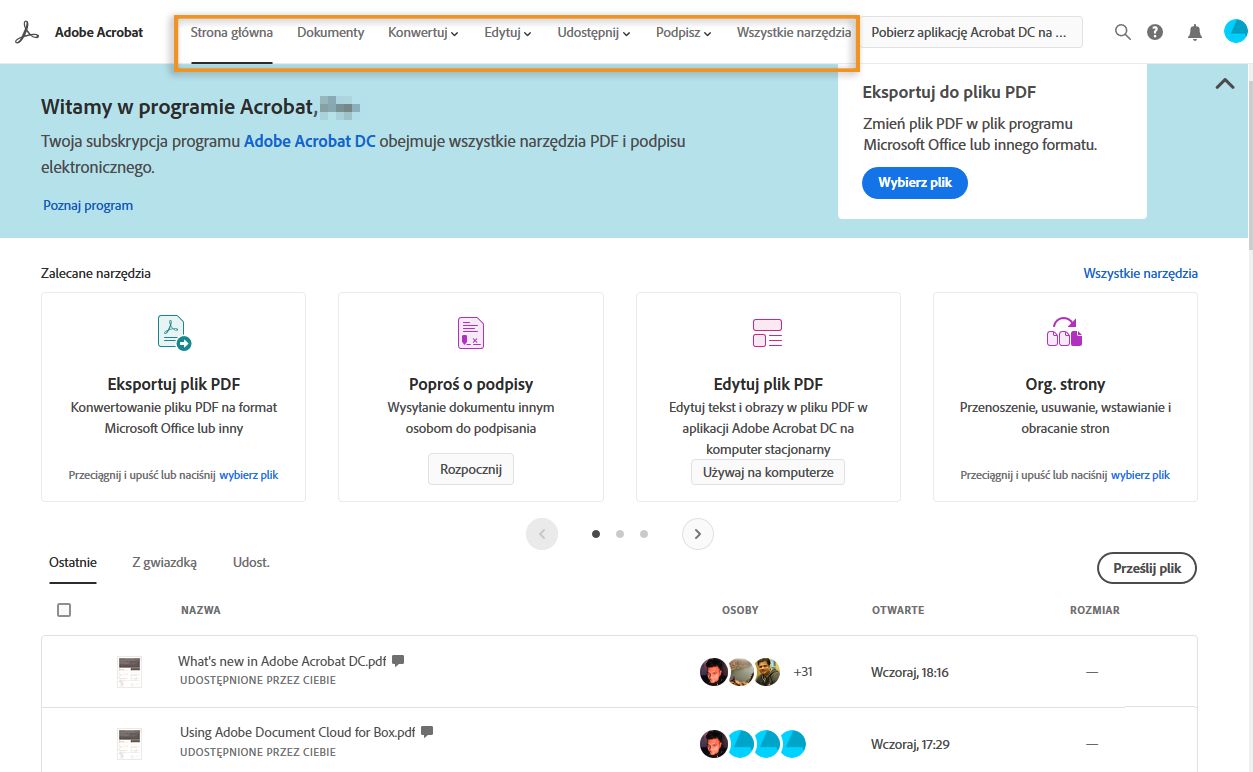Open Wszystkie narzędzia link above tool cards
This screenshot has width=1253, height=772.
point(1140,273)
